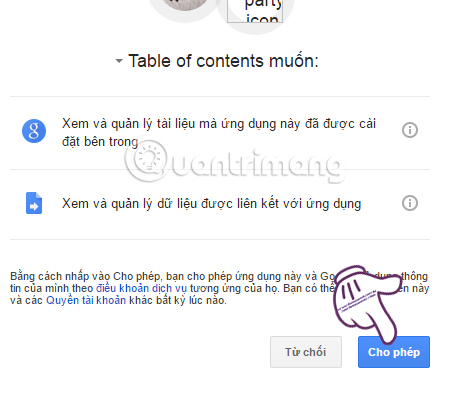
Task: Click the party icon thumbnail at top
Action: pos(255,11)
